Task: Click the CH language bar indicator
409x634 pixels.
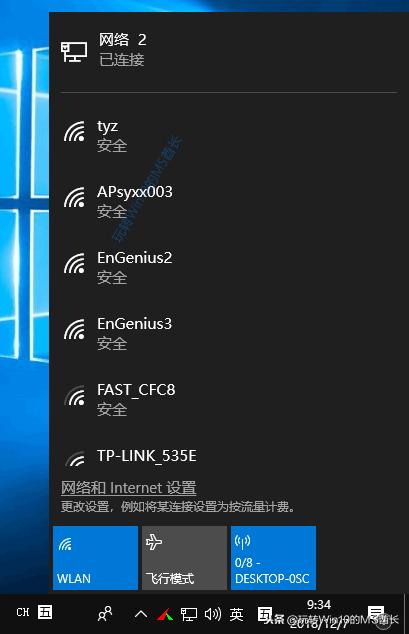Action: [x=23, y=612]
